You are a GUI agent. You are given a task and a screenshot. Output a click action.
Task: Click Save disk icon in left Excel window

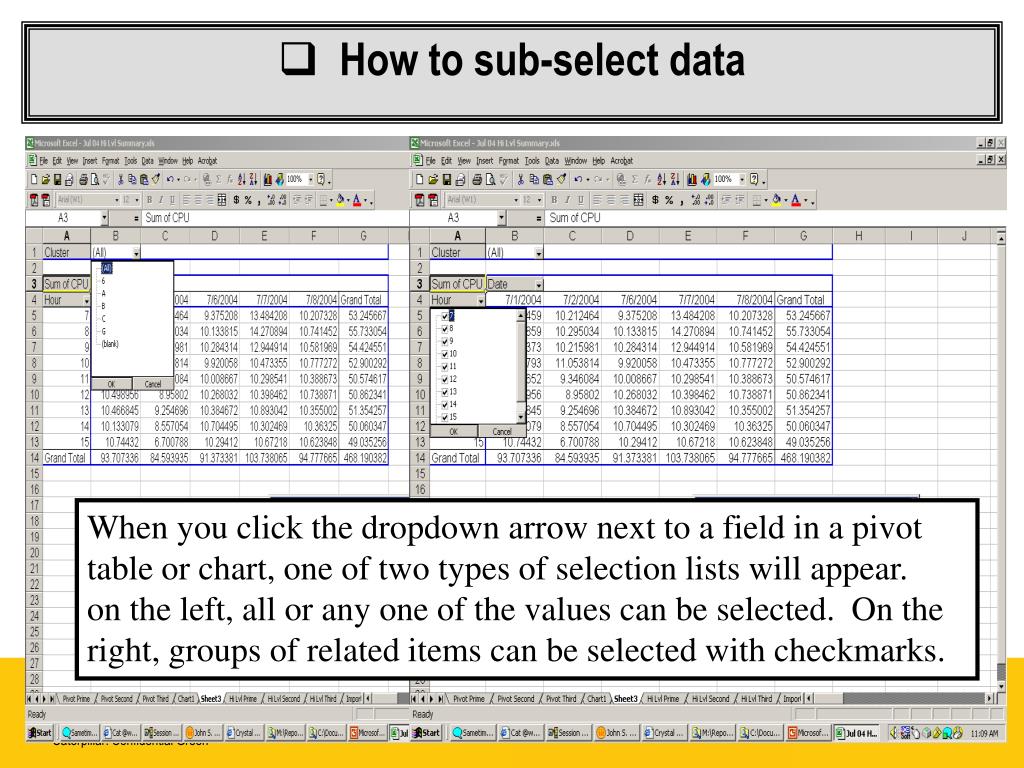[57, 180]
